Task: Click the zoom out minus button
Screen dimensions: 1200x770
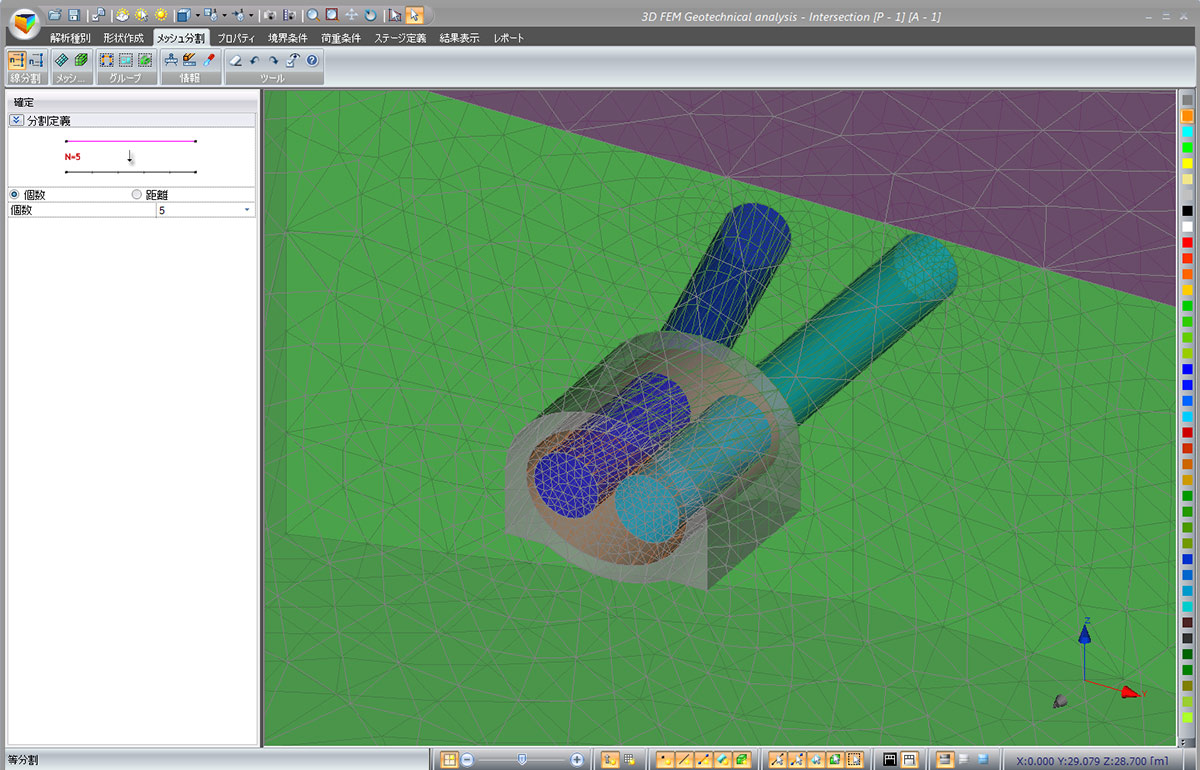Action: (468, 760)
